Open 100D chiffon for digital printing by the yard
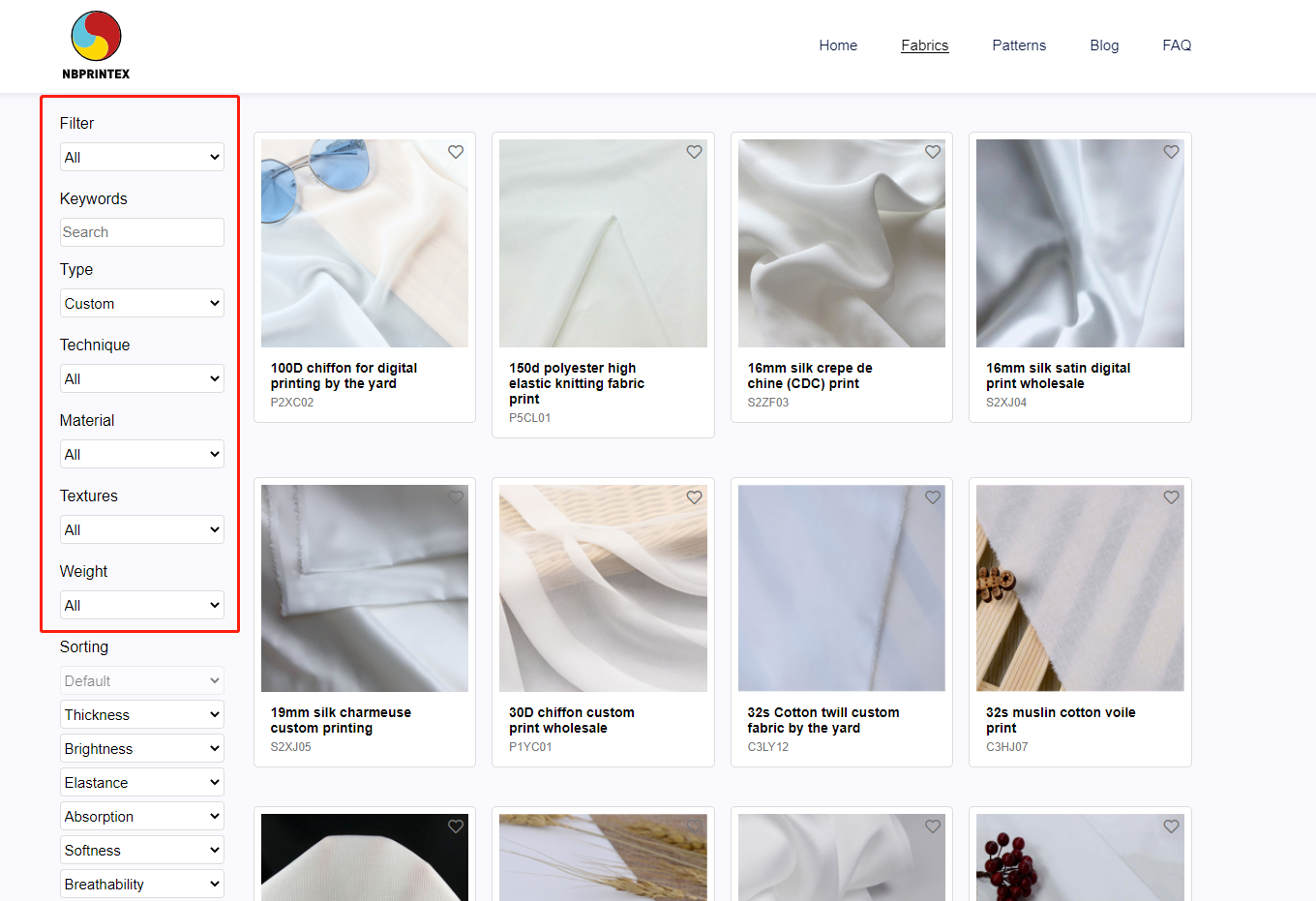The width and height of the screenshot is (1316, 901). point(344,375)
